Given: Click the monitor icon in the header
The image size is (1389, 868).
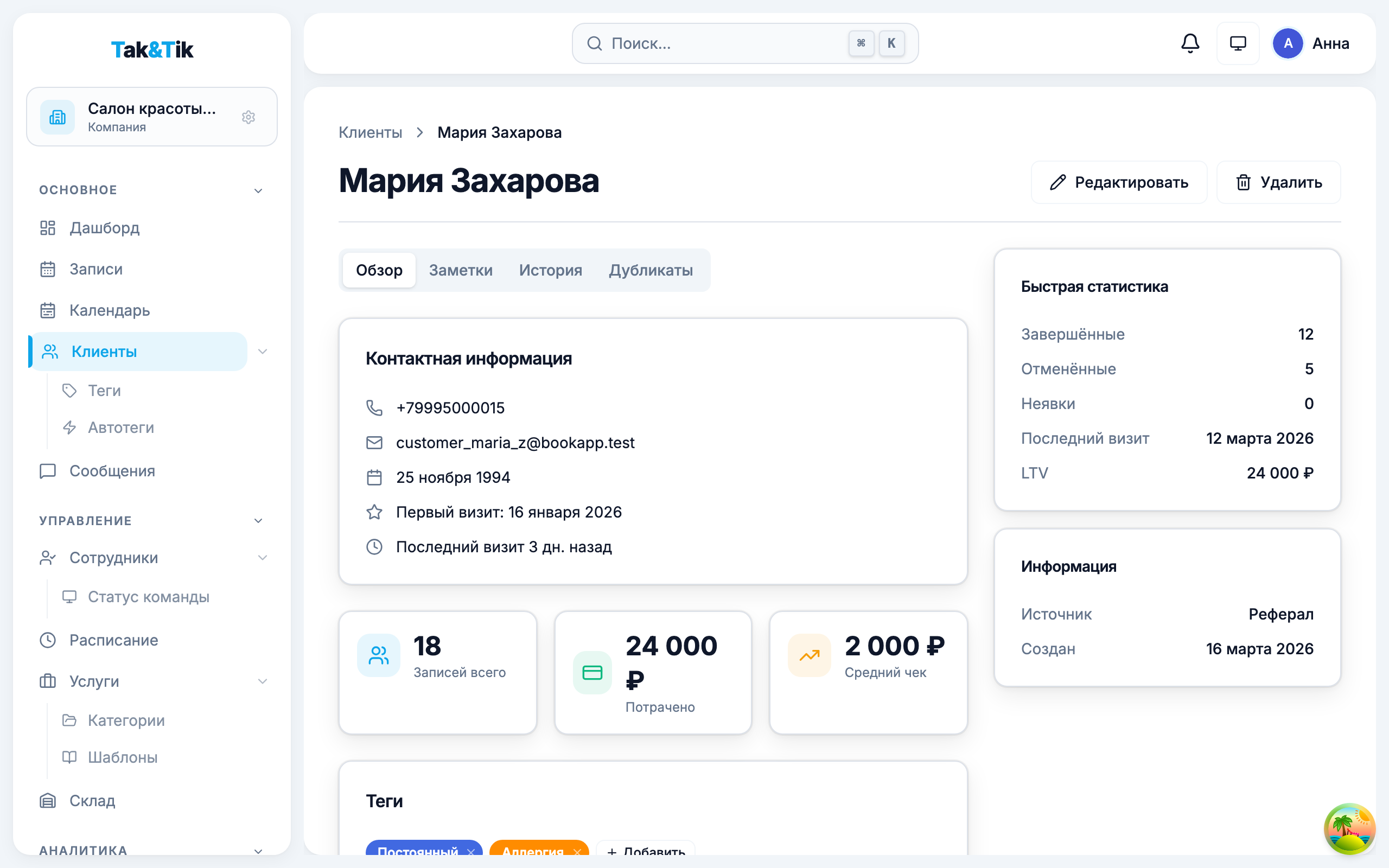Looking at the screenshot, I should click(1238, 43).
